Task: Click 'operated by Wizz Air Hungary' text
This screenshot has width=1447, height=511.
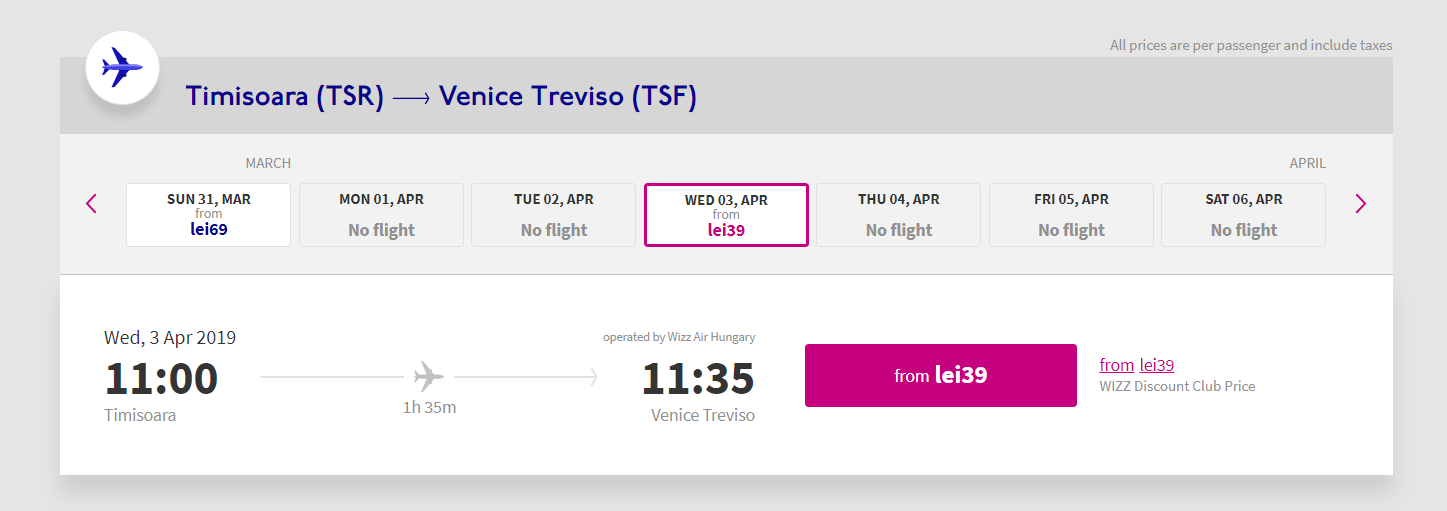Action: tap(679, 337)
